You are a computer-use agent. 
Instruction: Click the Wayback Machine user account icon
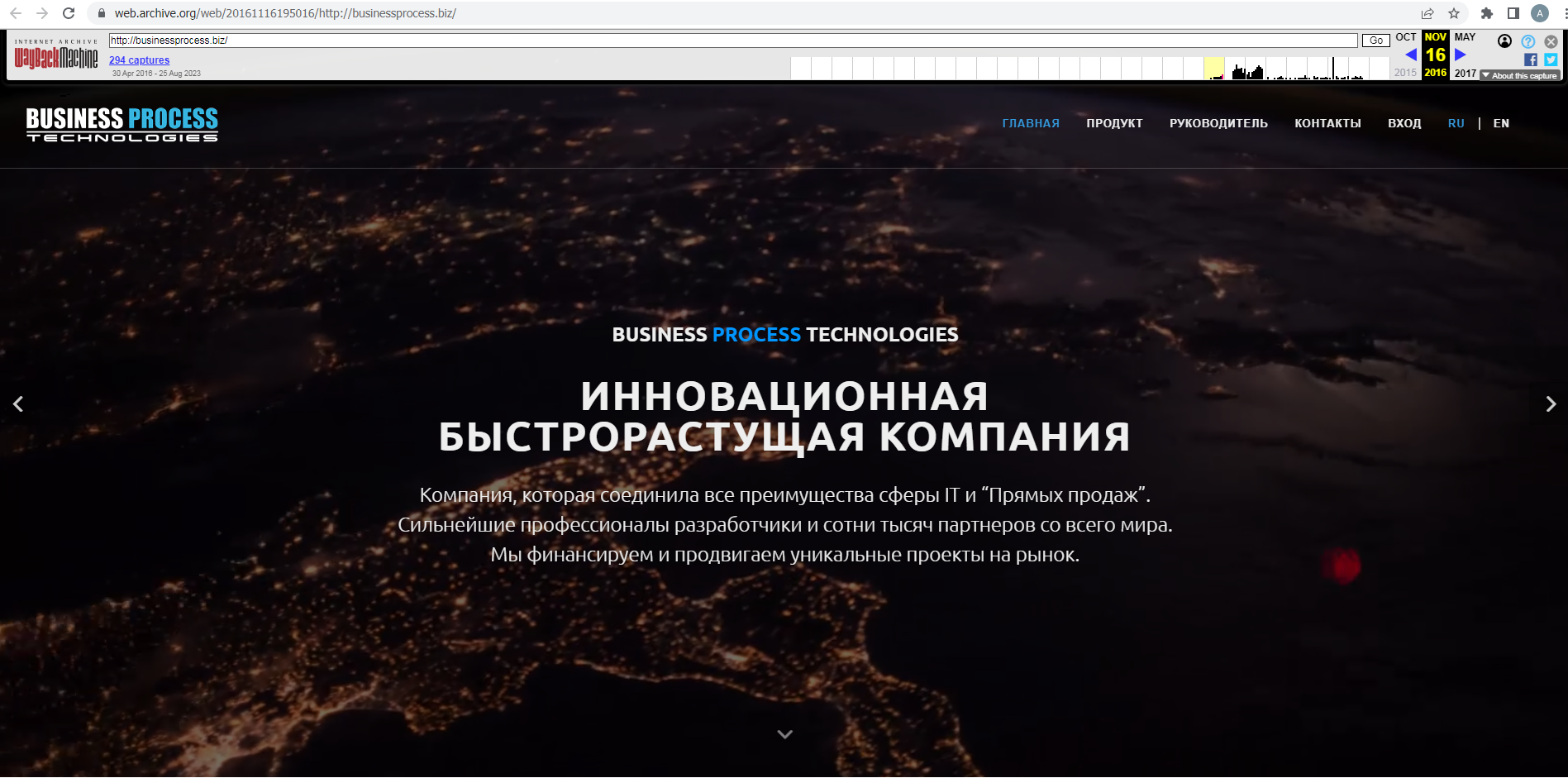(x=1504, y=41)
